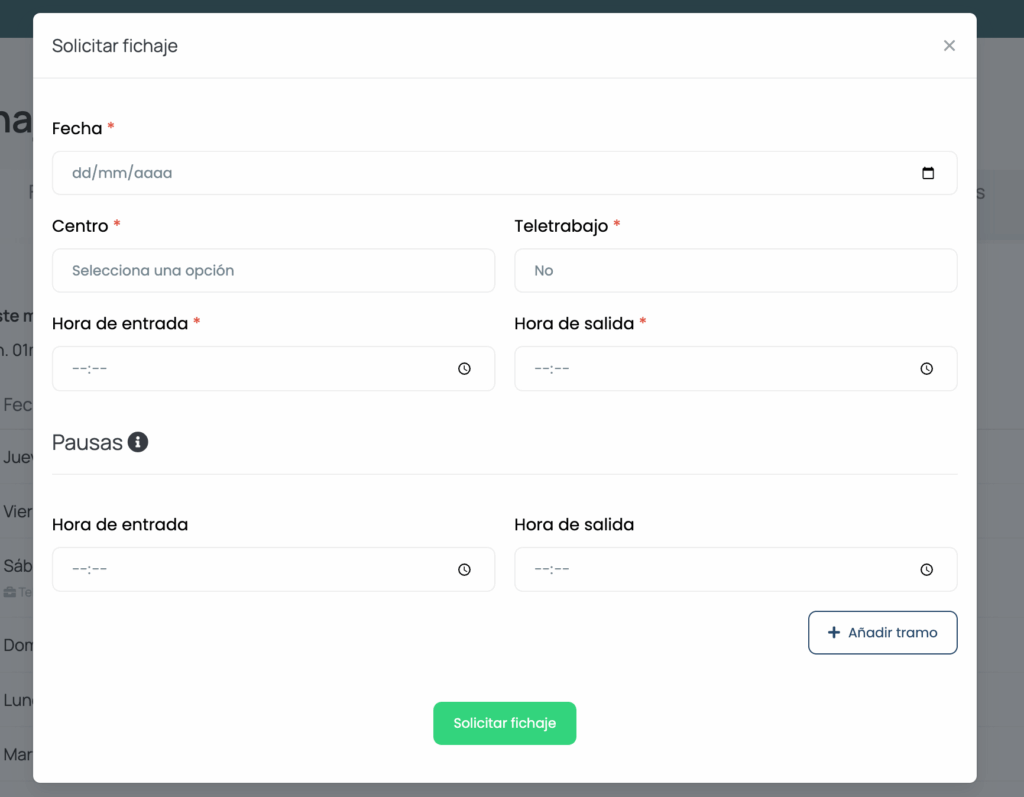1024x797 pixels.
Task: Click the clock icon in work Hora de entrada
Action: pyautogui.click(x=464, y=369)
